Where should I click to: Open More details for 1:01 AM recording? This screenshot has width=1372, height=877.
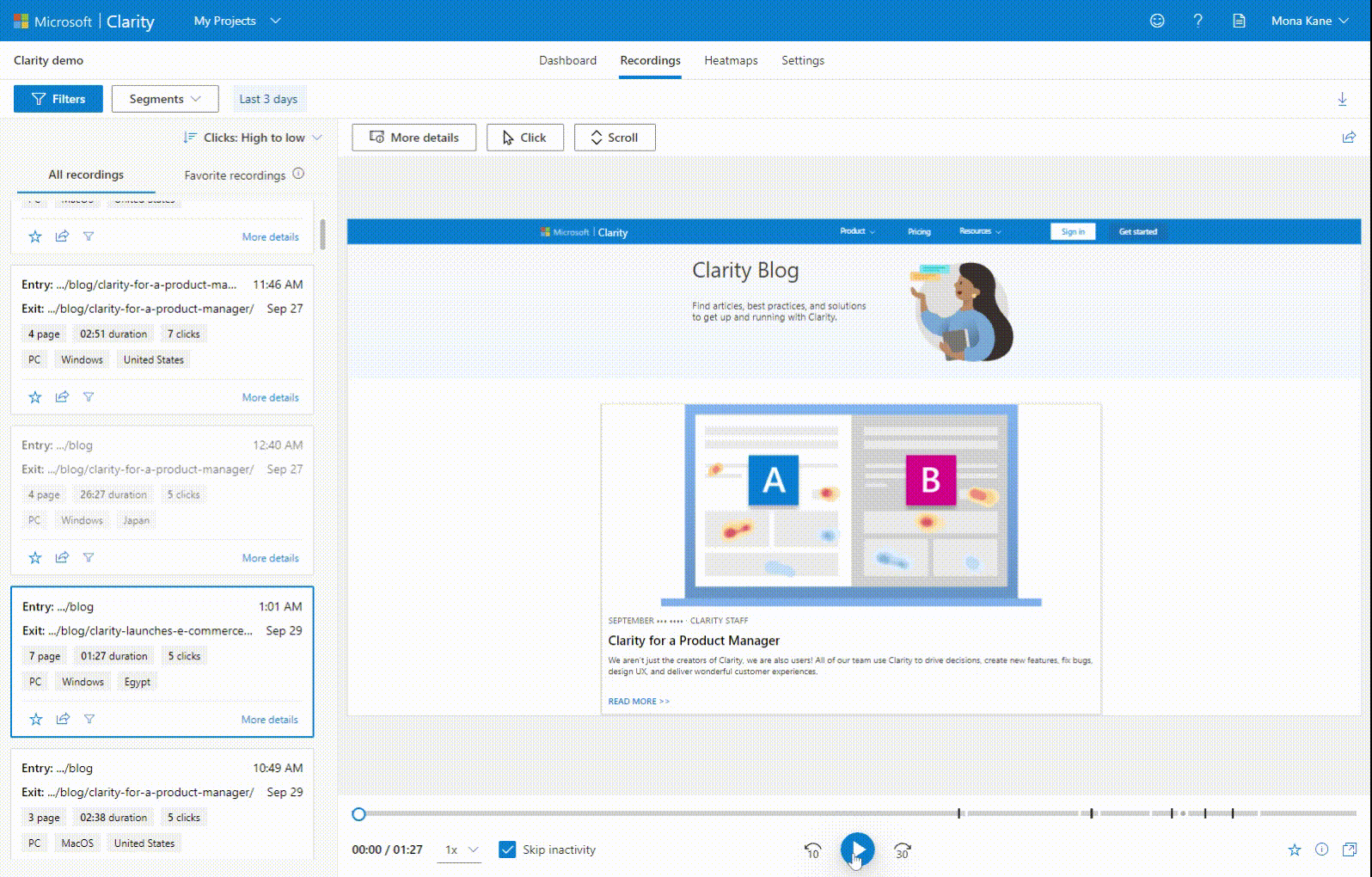pyautogui.click(x=269, y=720)
